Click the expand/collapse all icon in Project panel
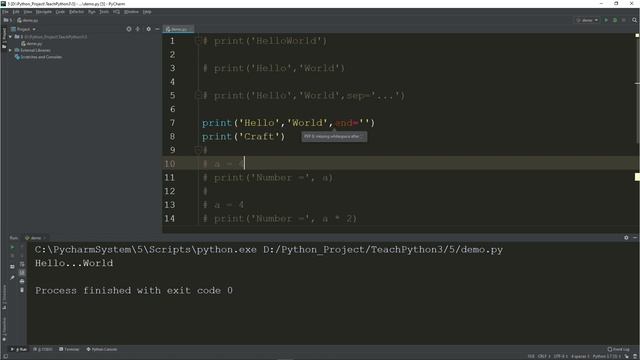The width and height of the screenshot is (640, 360). coord(138,29)
